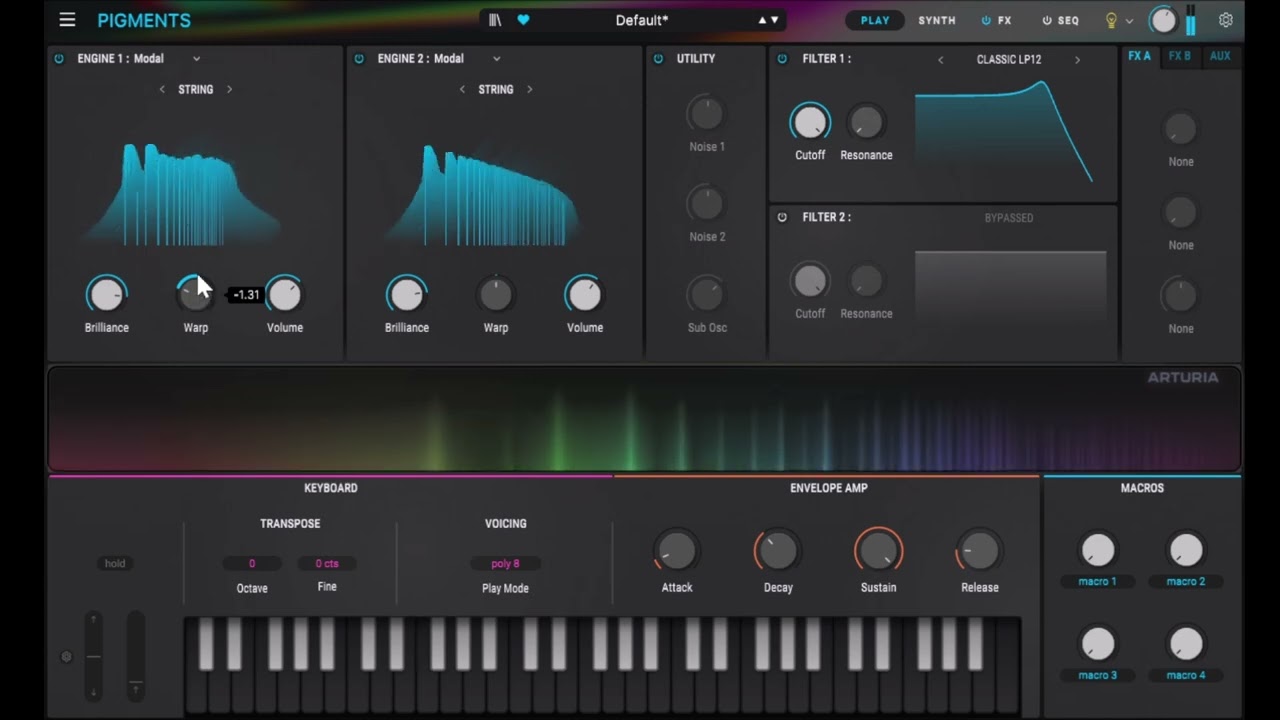Click the pitch bend wheel slider

pos(93,655)
